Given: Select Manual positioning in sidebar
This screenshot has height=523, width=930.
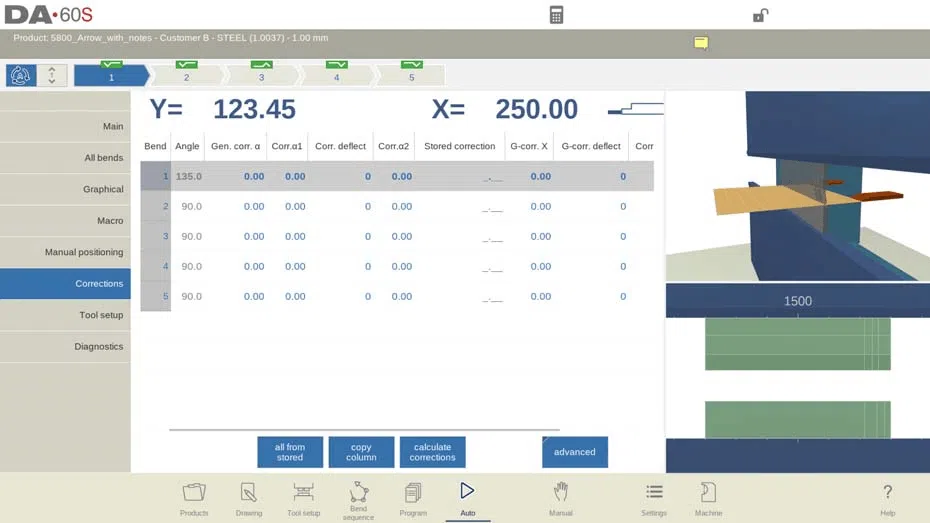Looking at the screenshot, I should click(65, 253).
